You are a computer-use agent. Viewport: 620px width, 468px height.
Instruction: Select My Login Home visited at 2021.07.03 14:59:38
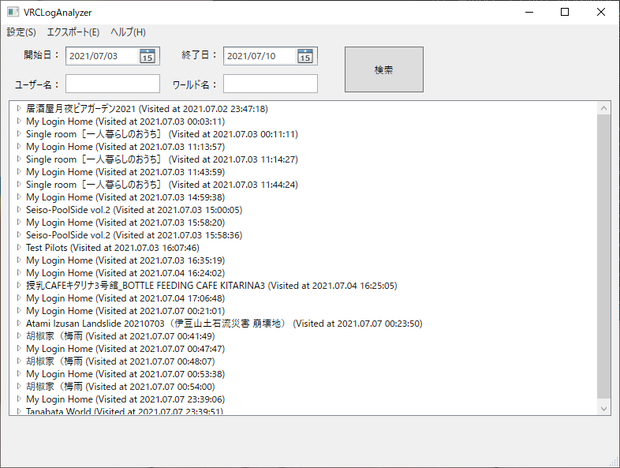coord(125,197)
